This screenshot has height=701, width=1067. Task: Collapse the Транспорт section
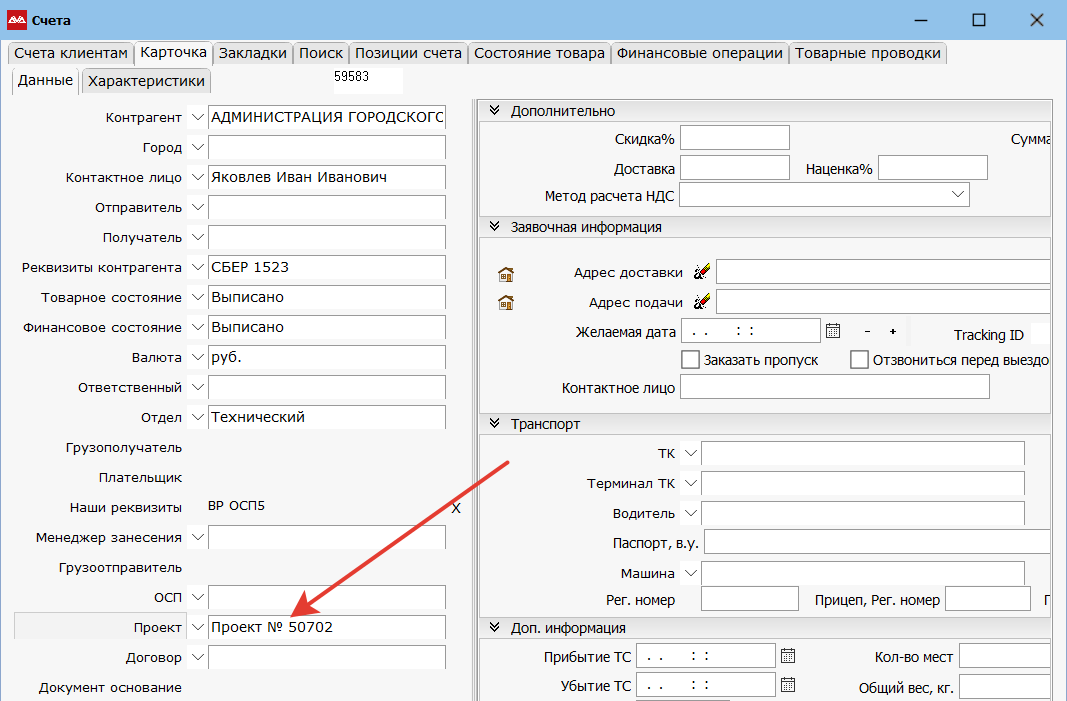(x=494, y=424)
